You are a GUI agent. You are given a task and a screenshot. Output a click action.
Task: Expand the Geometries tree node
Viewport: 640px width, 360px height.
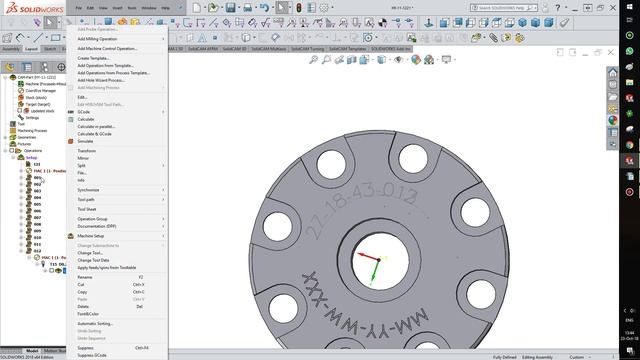(5, 137)
